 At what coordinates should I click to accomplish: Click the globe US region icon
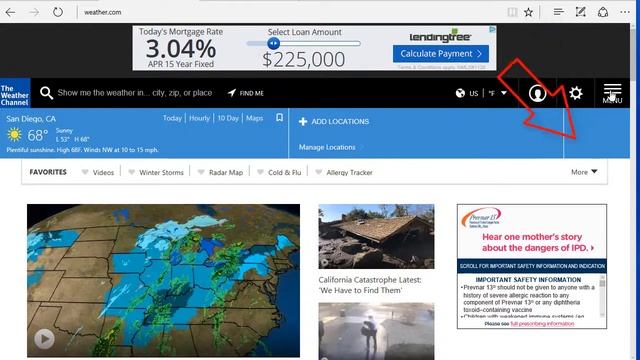460,93
